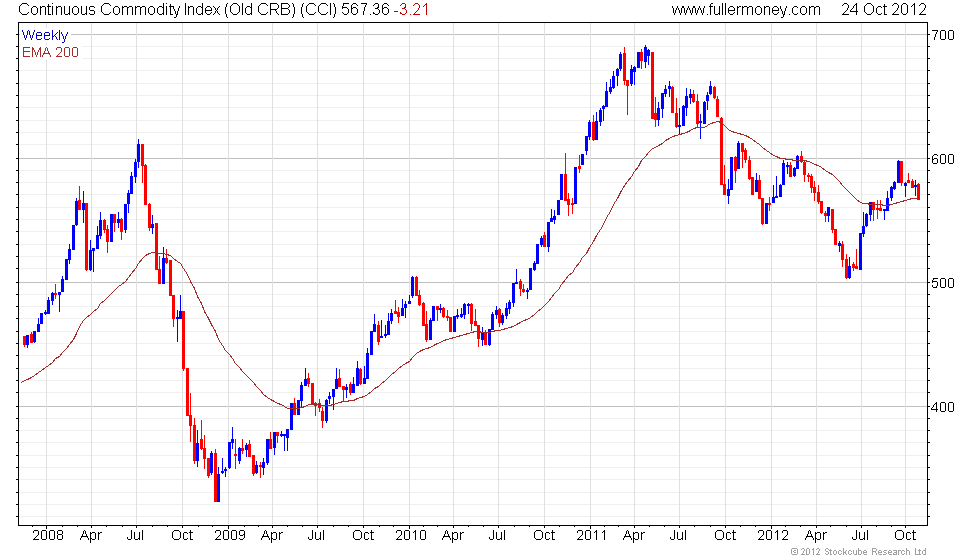Click the 2011 x-axis label

click(591, 536)
